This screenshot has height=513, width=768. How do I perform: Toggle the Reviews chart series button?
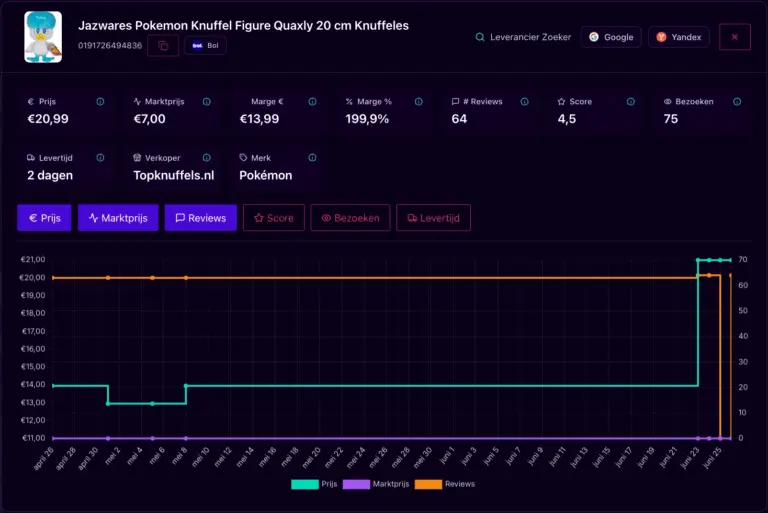201,218
